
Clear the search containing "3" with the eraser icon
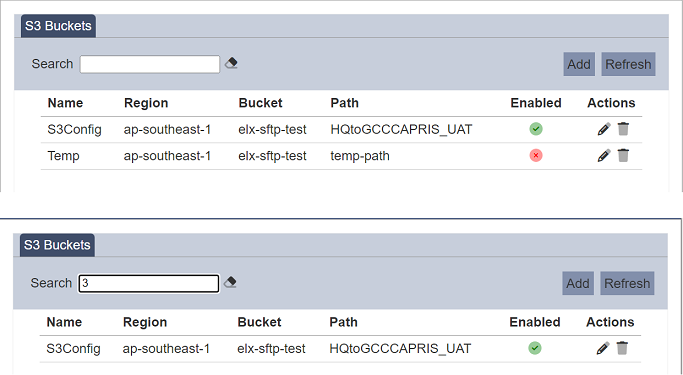tap(230, 283)
